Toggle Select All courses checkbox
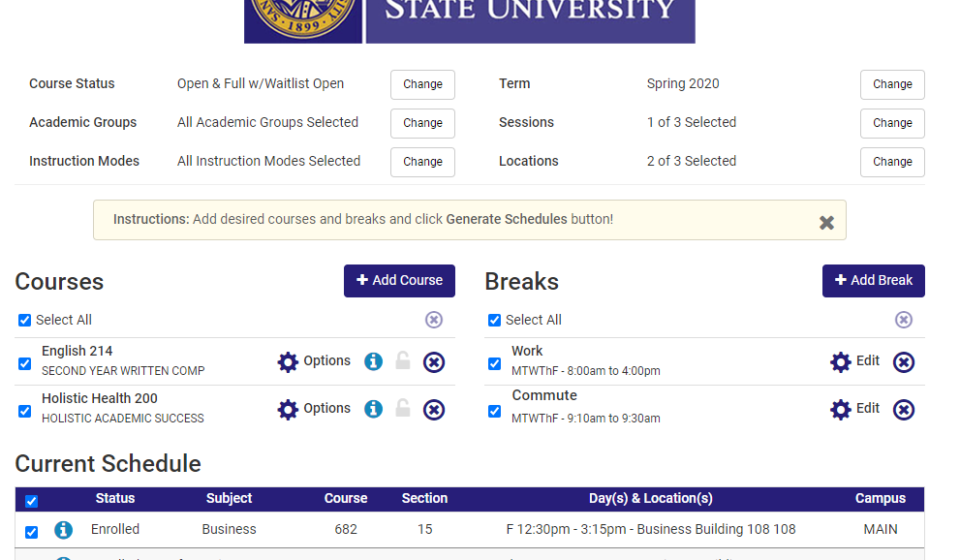The height and width of the screenshot is (560, 960). click(x=24, y=320)
